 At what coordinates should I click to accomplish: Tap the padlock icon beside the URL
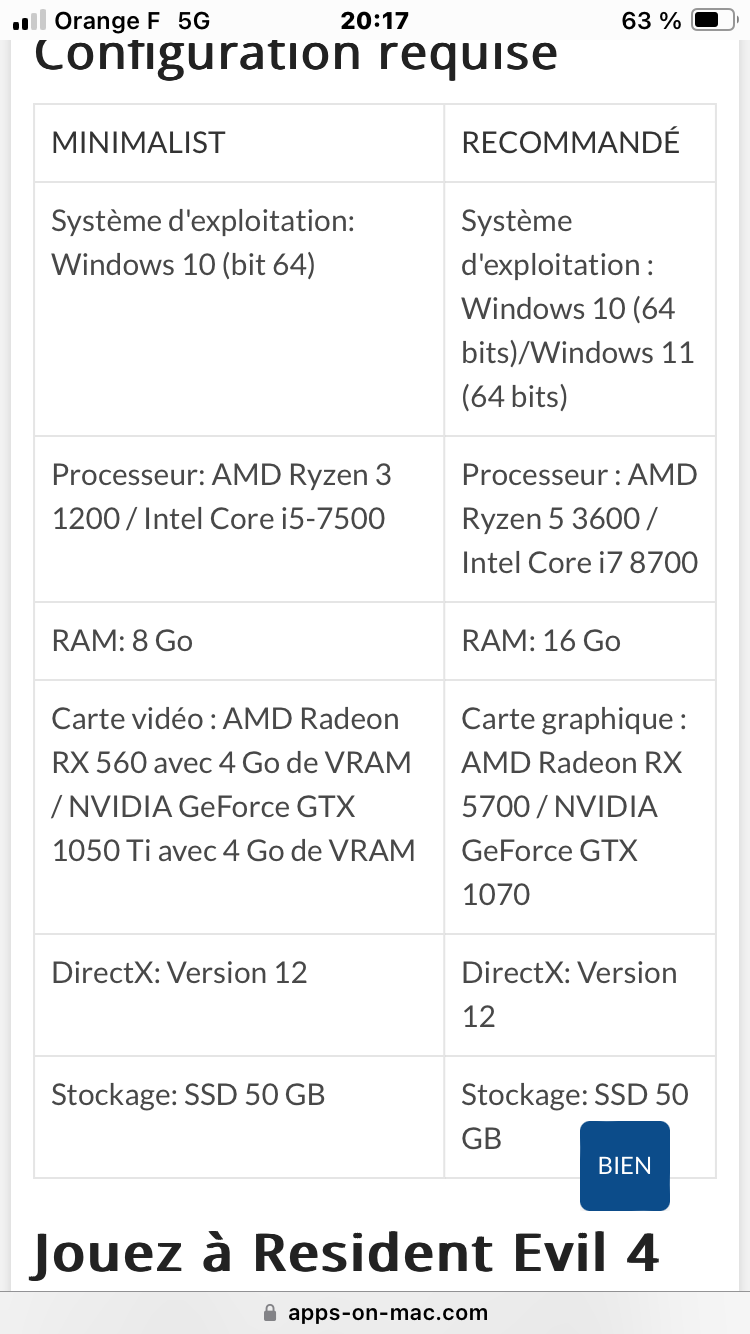point(268,1313)
